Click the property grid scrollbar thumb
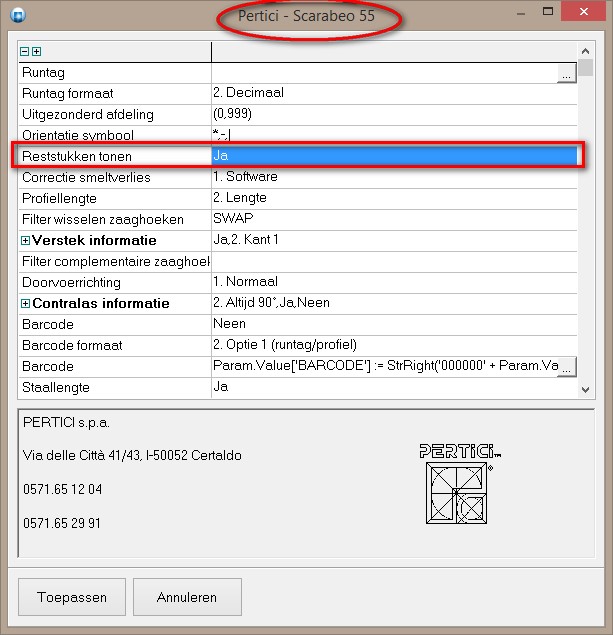The image size is (613, 635). [585, 68]
